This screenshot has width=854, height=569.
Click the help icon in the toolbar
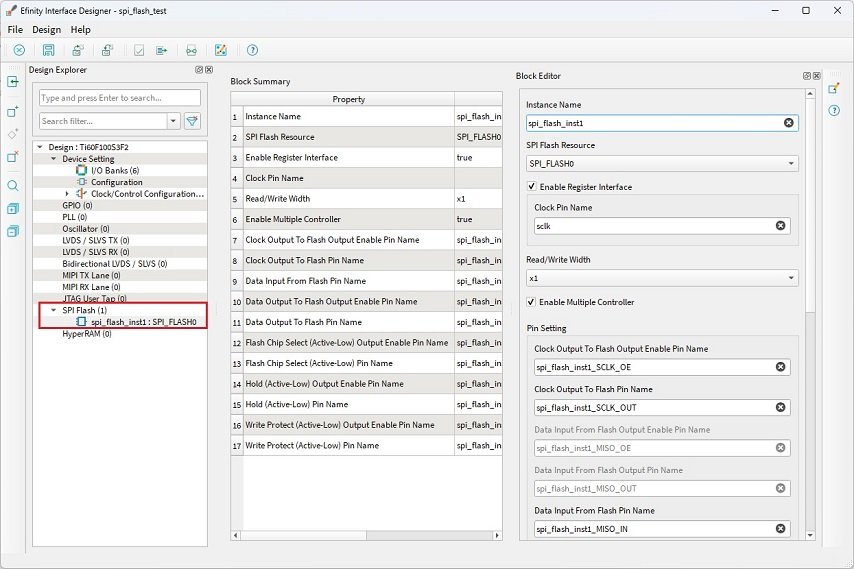point(252,50)
